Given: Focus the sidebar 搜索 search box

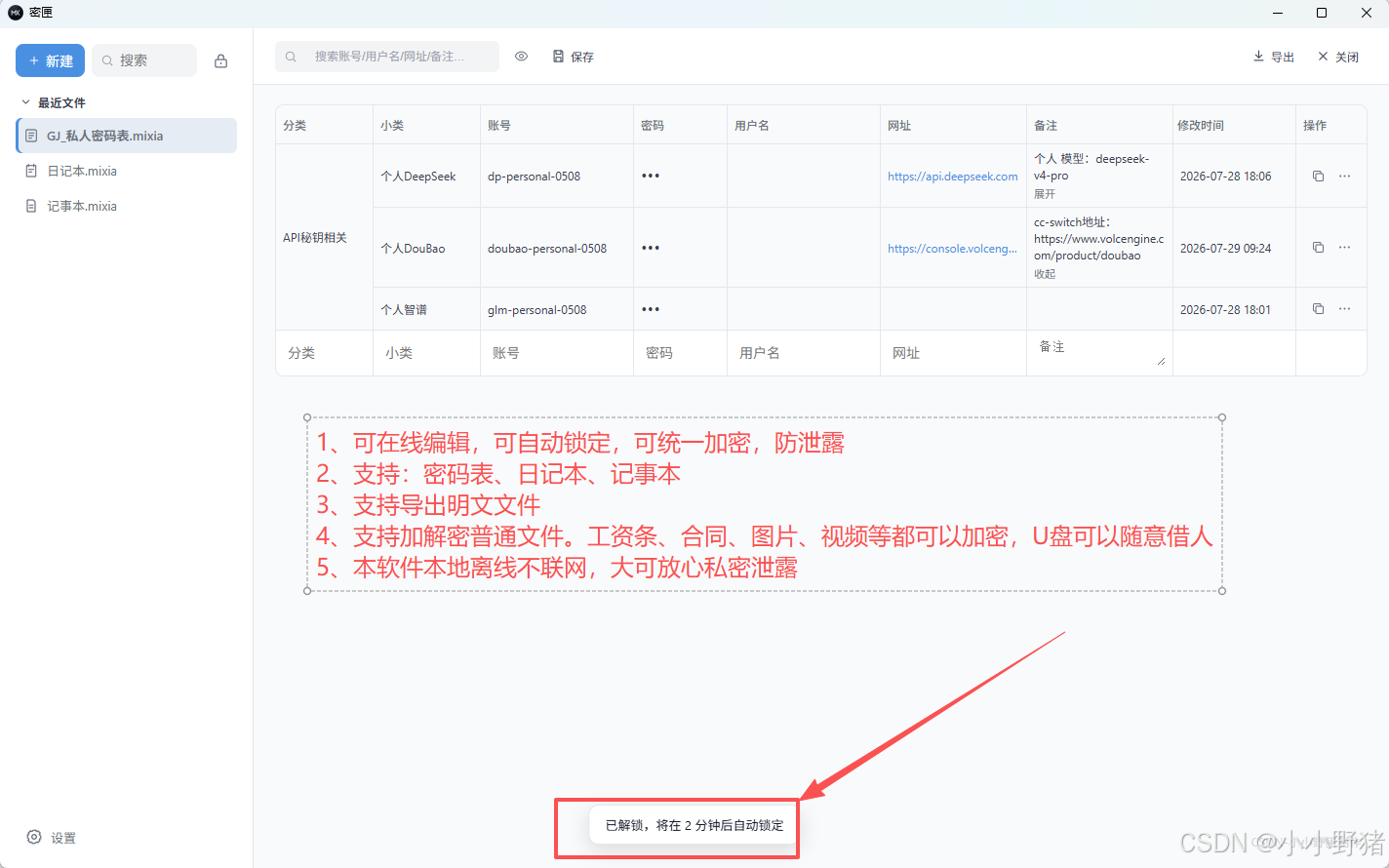Looking at the screenshot, I should point(144,60).
